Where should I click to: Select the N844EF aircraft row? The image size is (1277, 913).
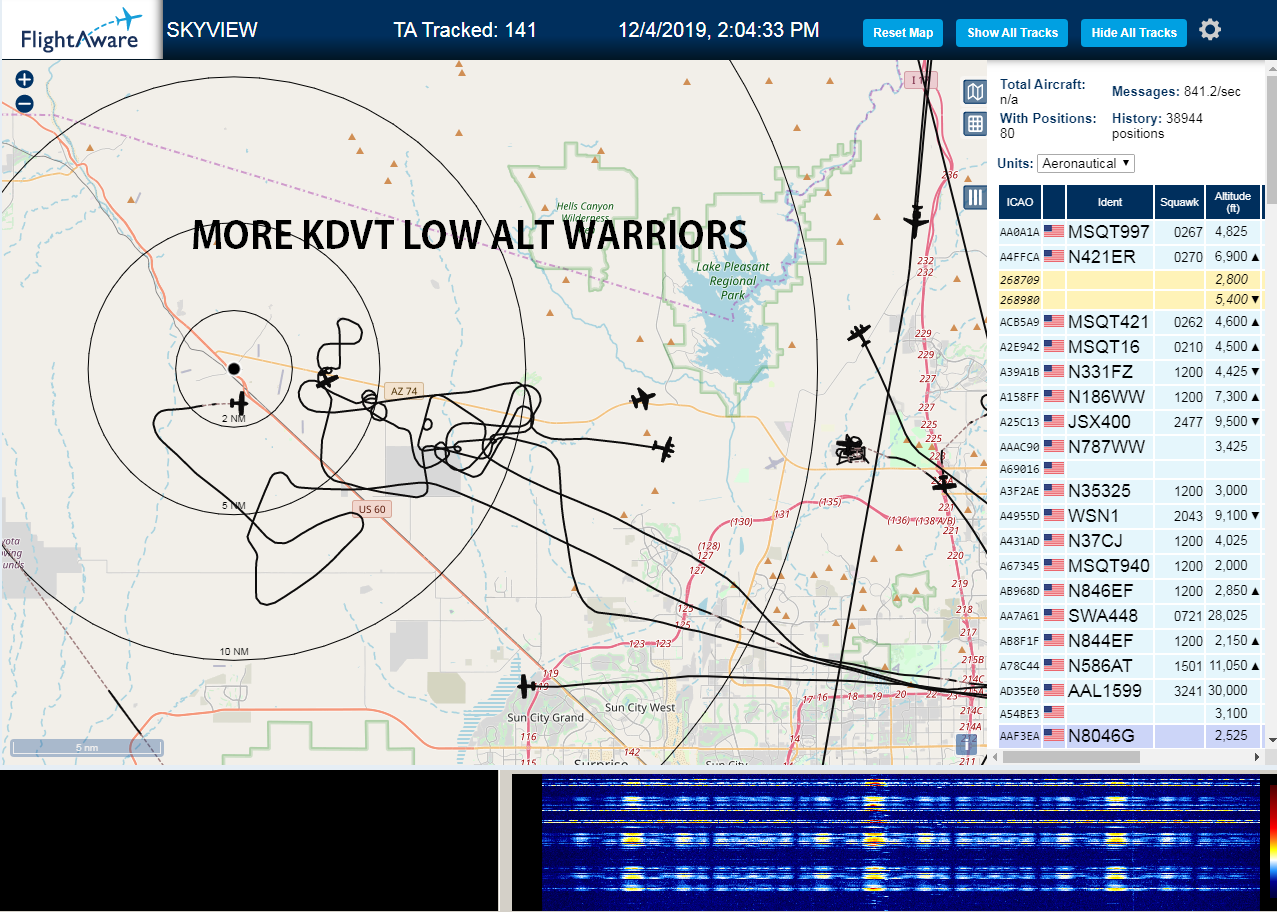point(1131,640)
